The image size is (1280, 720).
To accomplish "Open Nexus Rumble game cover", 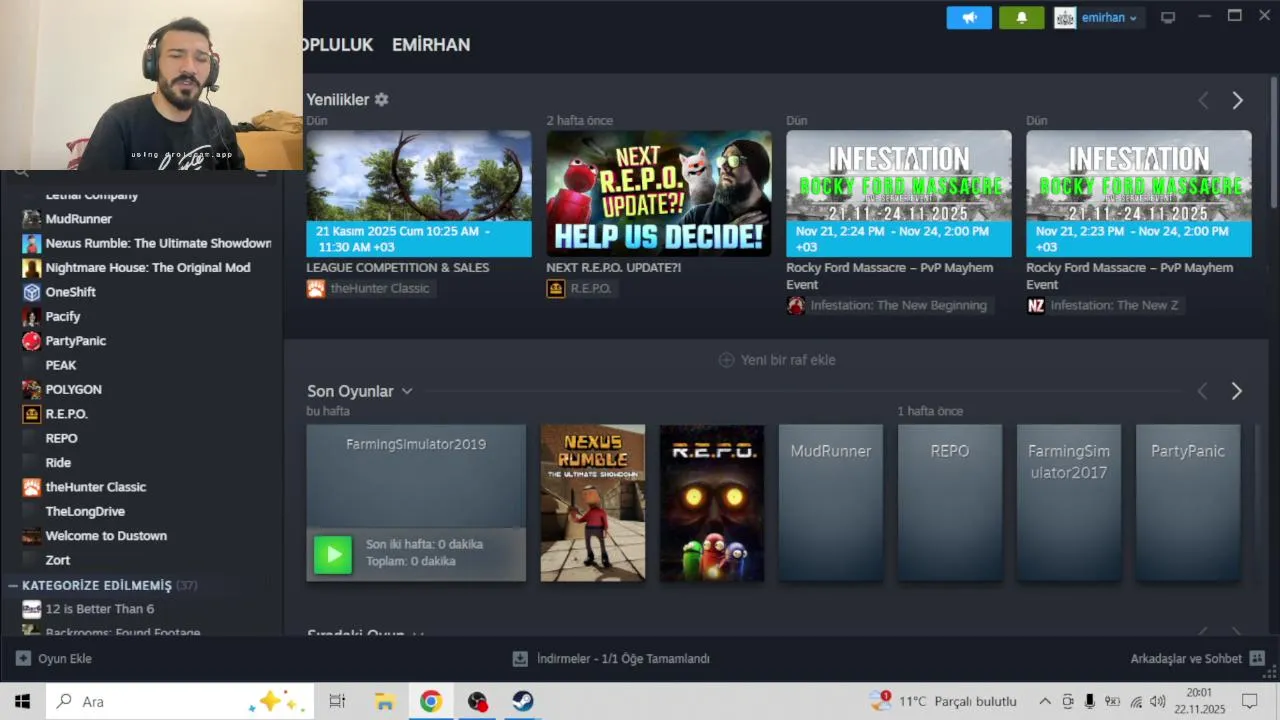I will click(x=593, y=503).
